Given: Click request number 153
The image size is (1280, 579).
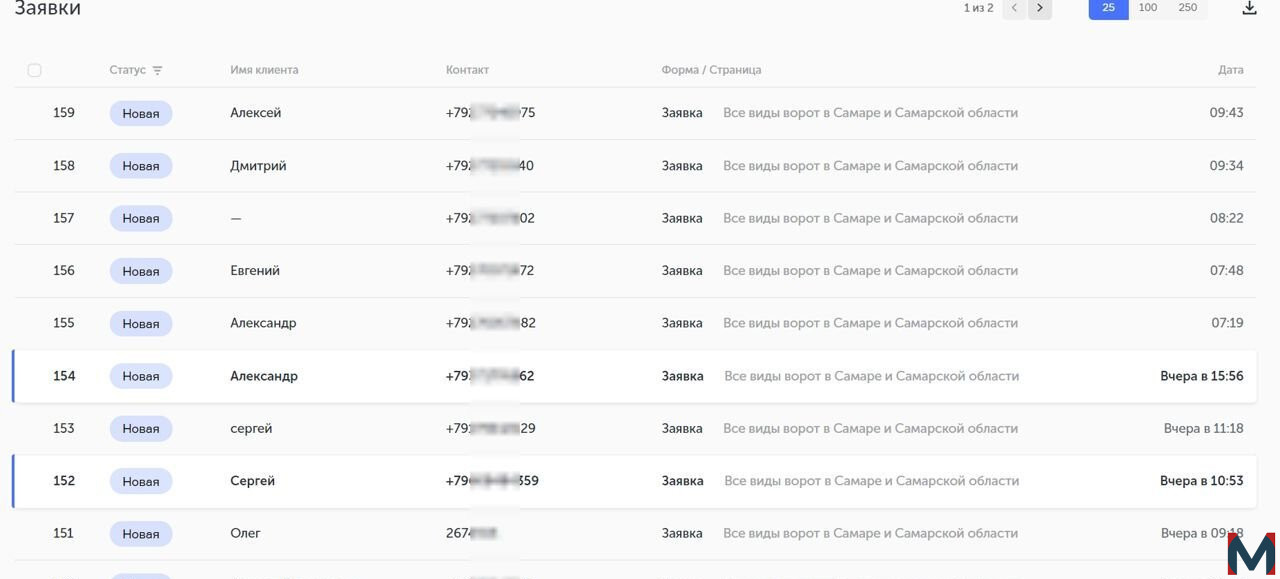Looking at the screenshot, I should 64,428.
